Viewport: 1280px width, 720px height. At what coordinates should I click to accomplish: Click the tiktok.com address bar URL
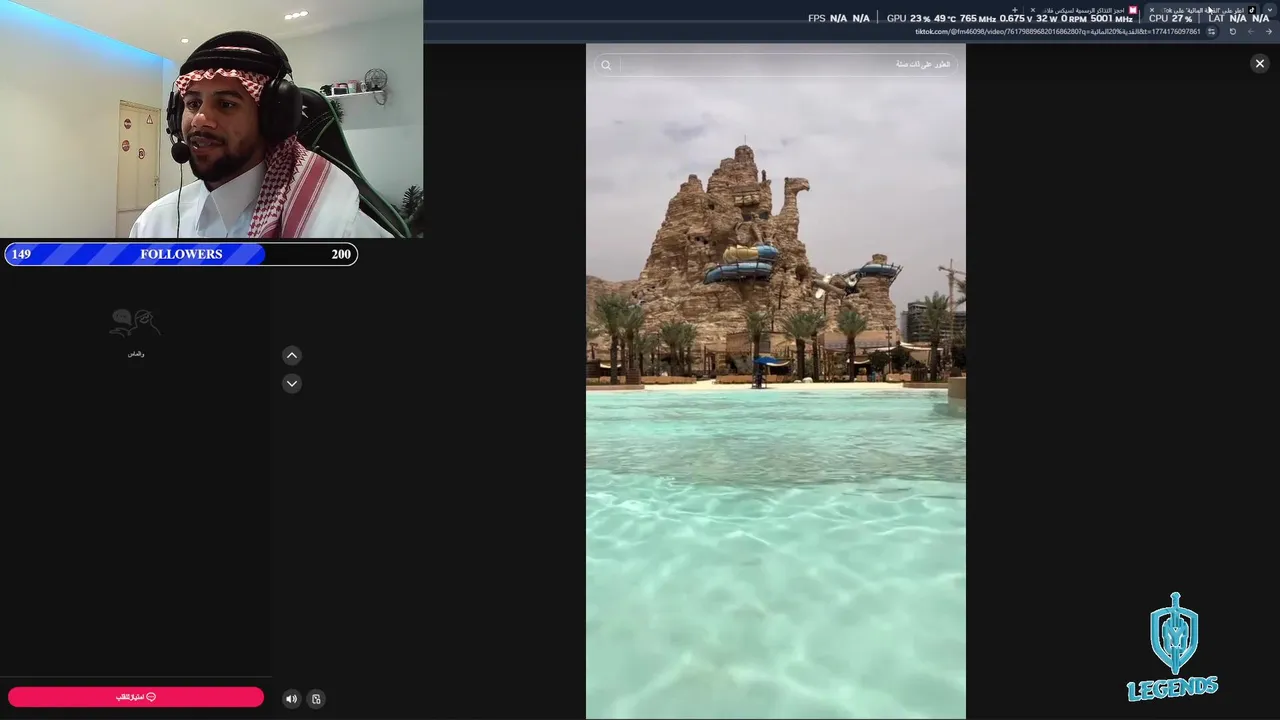[x=1057, y=31]
